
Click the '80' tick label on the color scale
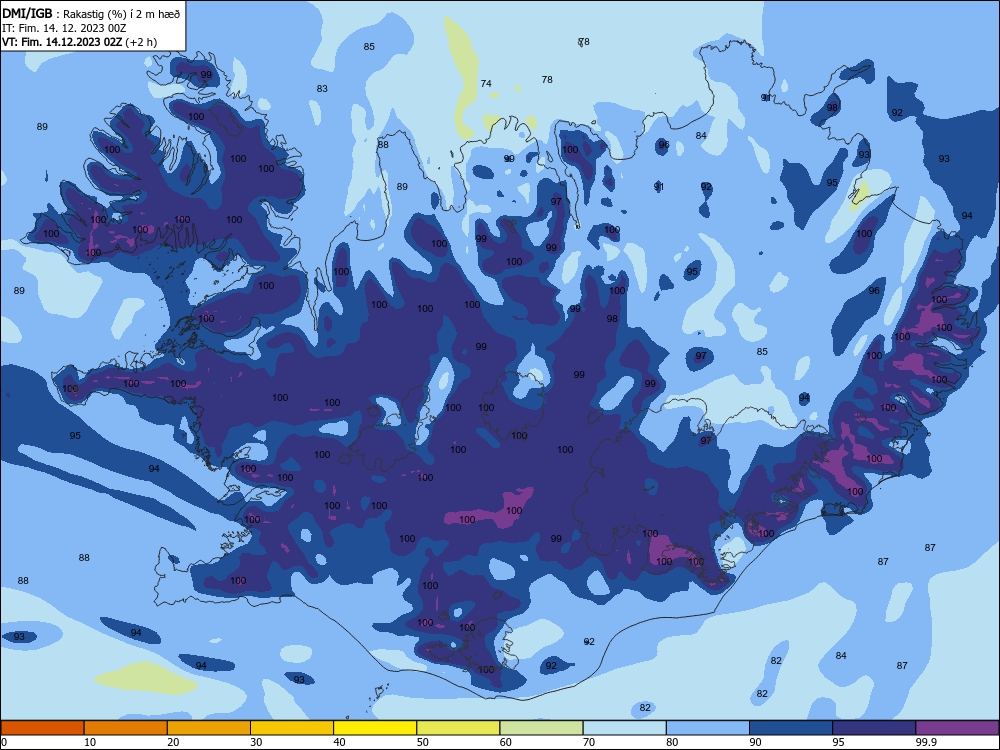click(x=672, y=742)
